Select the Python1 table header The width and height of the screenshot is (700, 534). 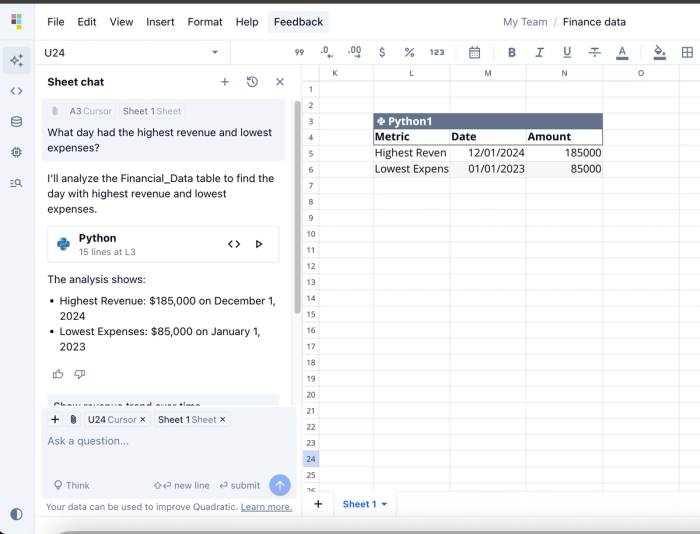tap(488, 121)
